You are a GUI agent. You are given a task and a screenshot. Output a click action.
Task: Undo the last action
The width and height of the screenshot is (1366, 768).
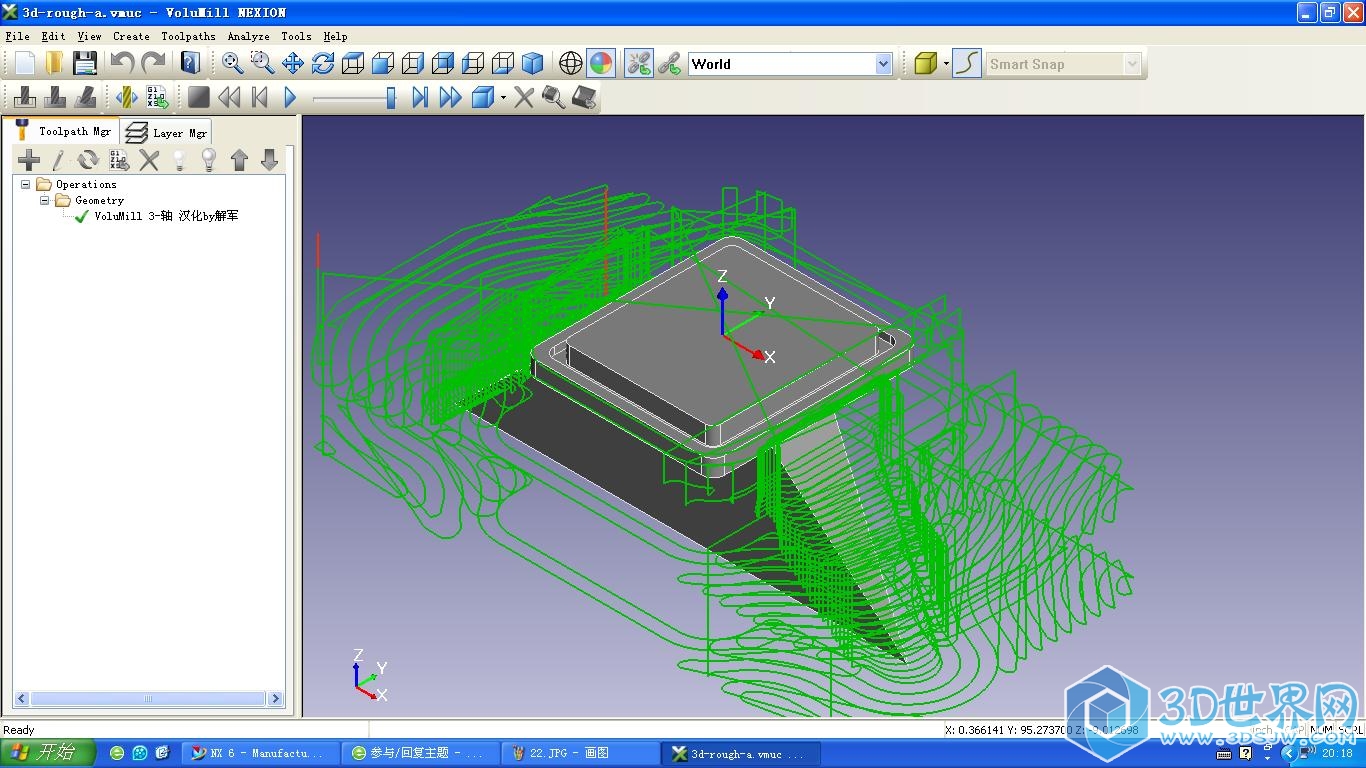coord(123,63)
